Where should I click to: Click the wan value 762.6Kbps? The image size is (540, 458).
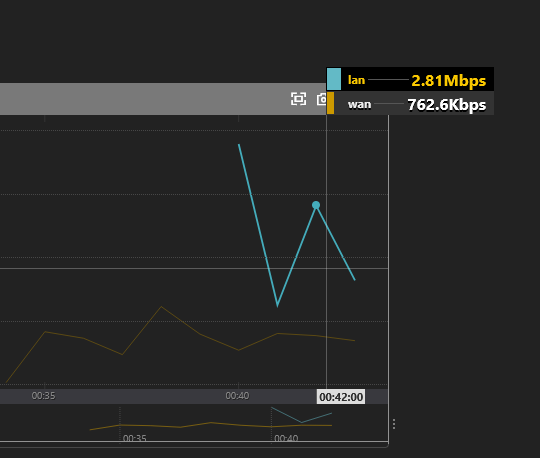[x=447, y=105]
